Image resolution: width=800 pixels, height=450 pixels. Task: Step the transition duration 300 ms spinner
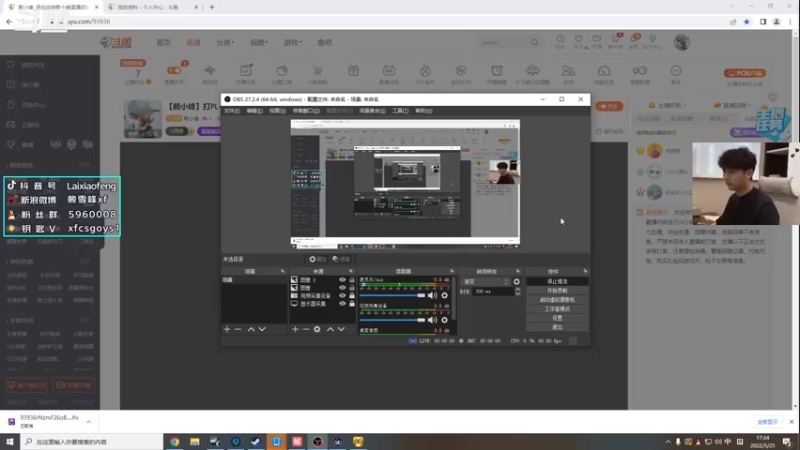[x=517, y=291]
